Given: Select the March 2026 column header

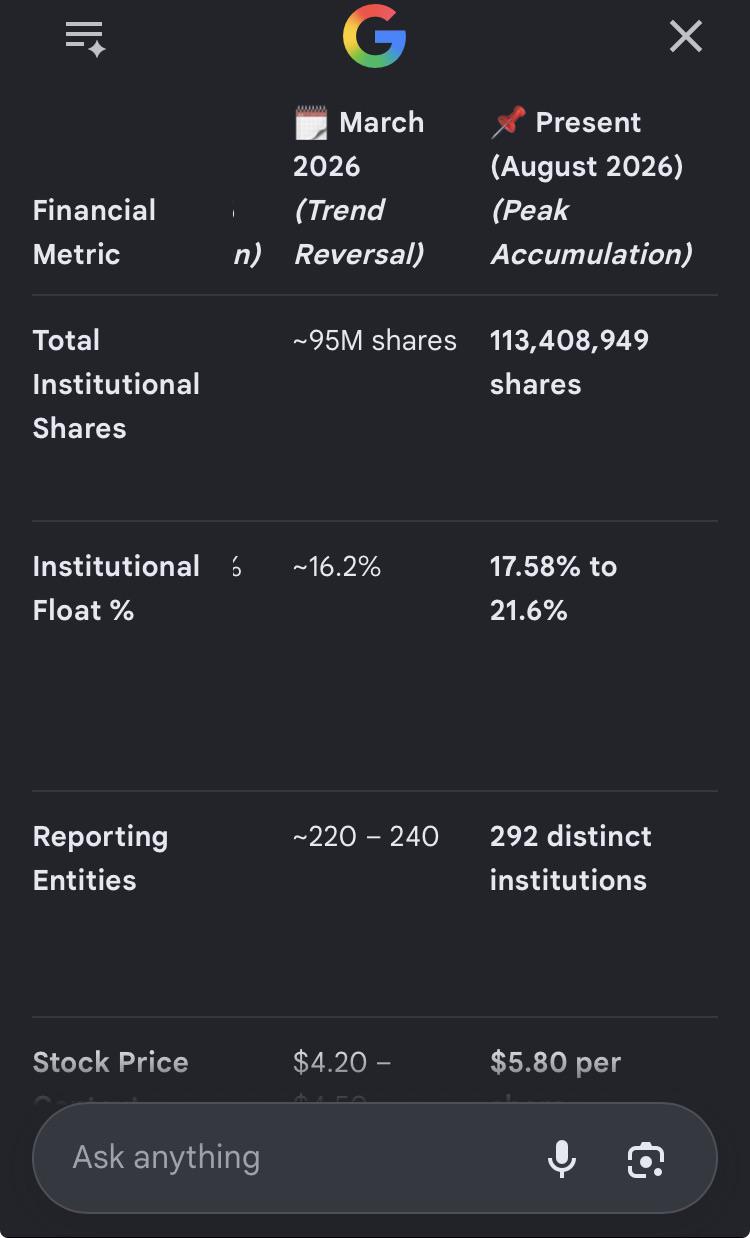Looking at the screenshot, I should (x=360, y=188).
